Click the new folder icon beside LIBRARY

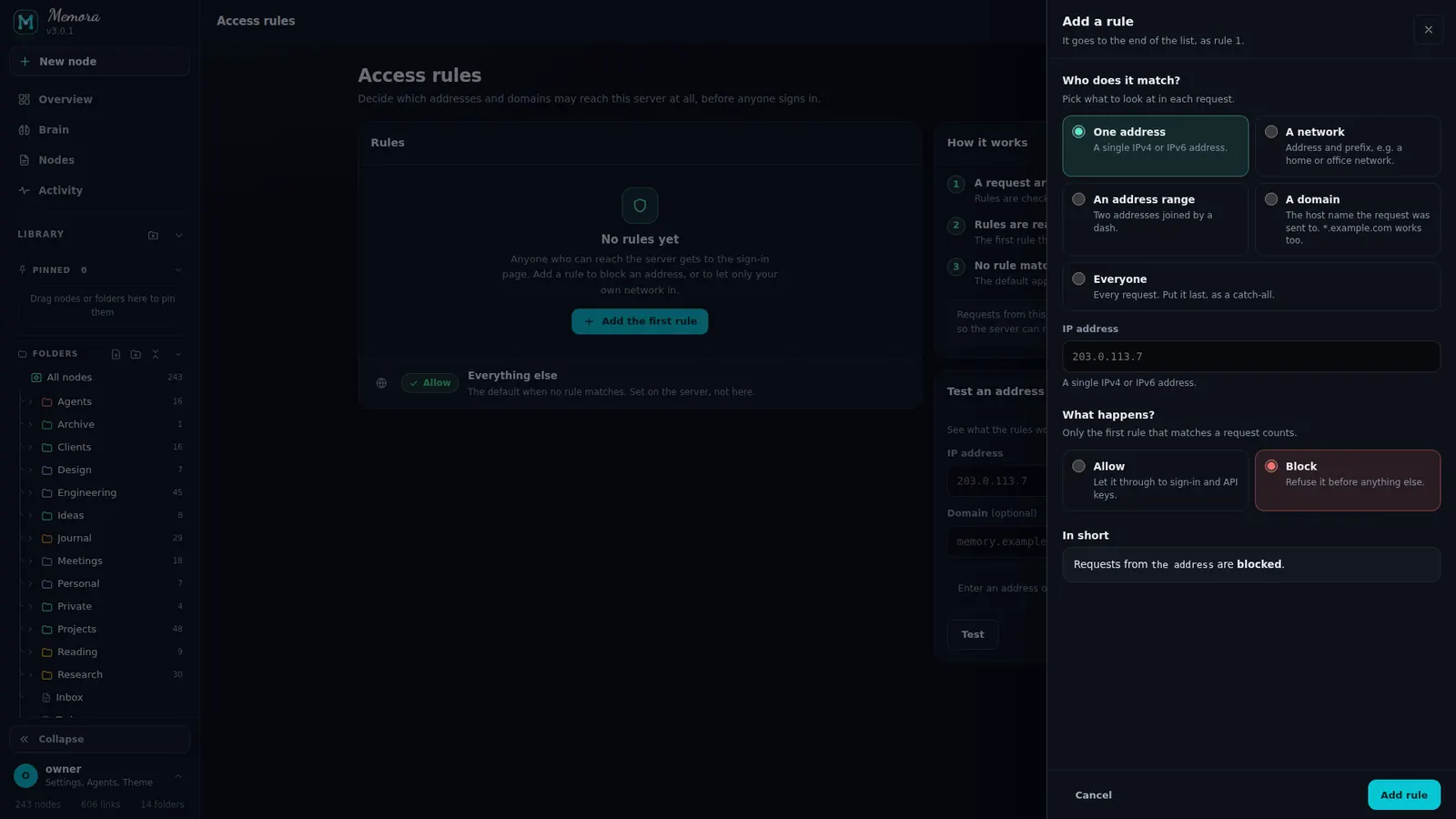pos(153,235)
